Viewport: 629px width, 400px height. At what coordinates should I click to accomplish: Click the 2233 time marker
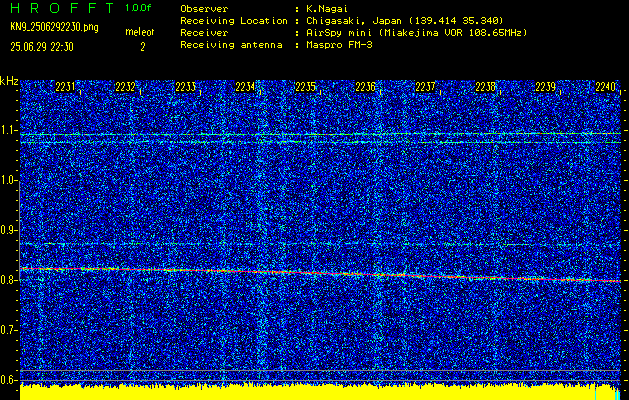pos(185,87)
